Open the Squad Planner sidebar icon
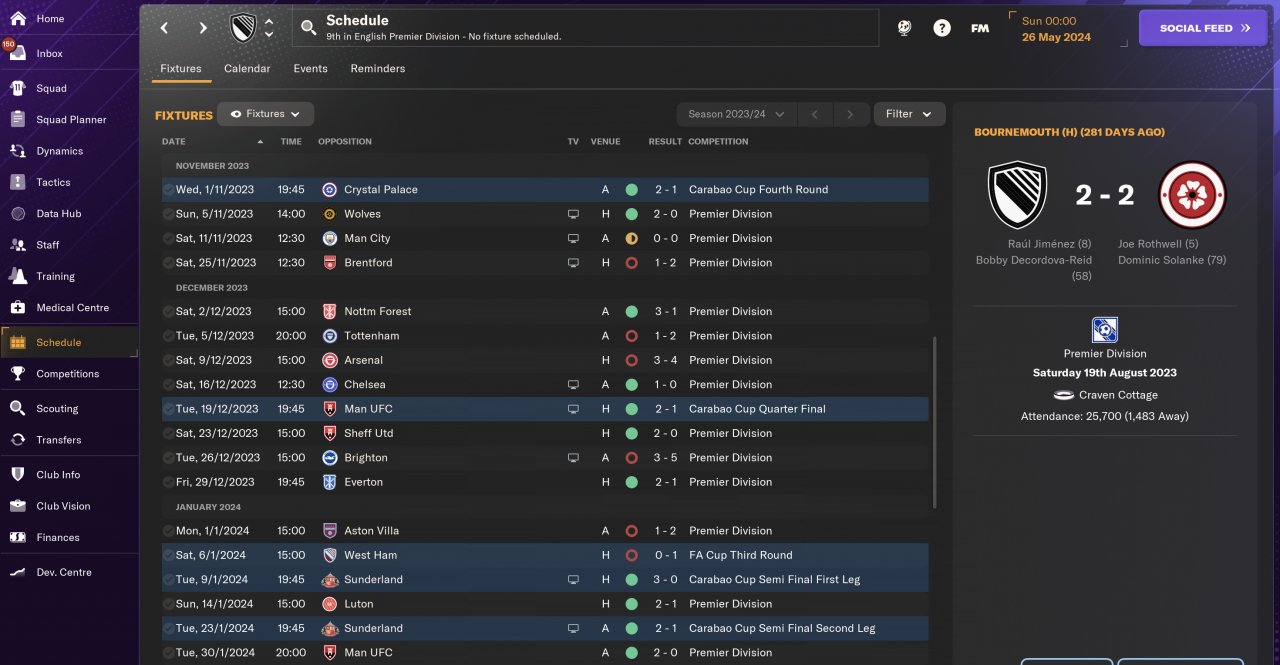The height and width of the screenshot is (665, 1280). [18, 120]
